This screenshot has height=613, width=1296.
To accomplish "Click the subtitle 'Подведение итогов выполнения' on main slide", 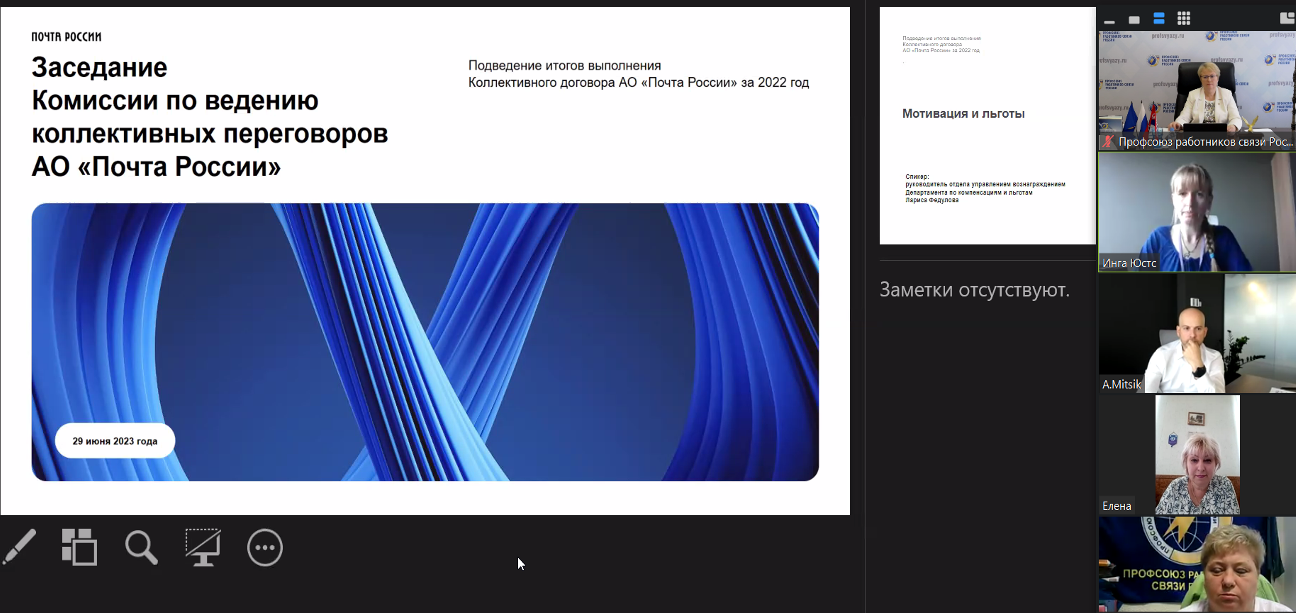I will click(x=565, y=66).
